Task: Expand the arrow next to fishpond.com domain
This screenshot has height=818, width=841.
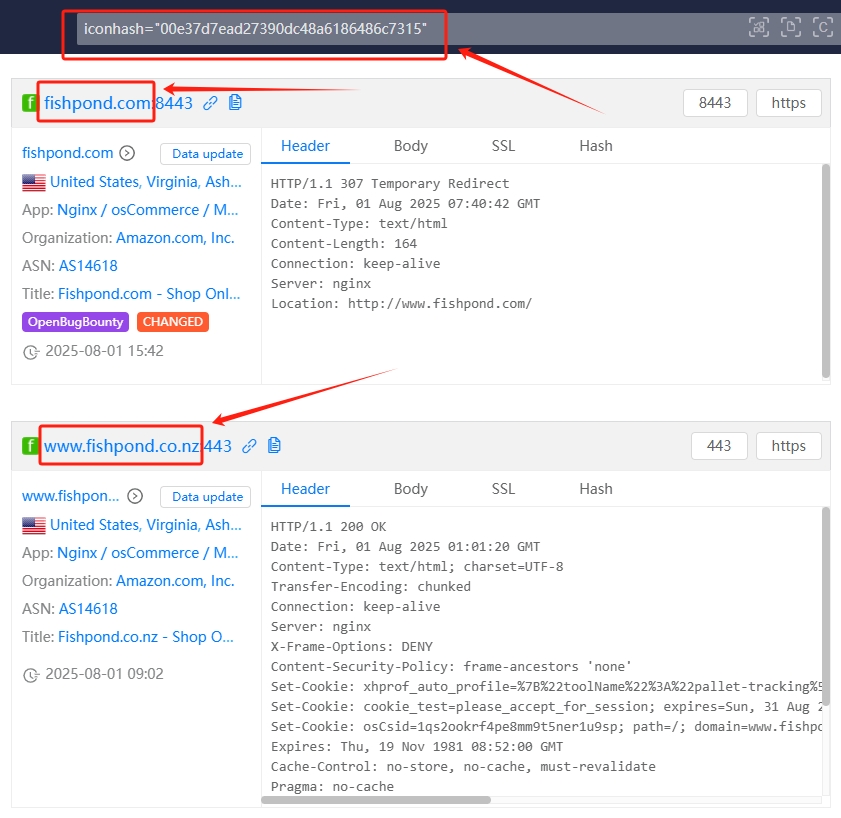Action: [127, 154]
